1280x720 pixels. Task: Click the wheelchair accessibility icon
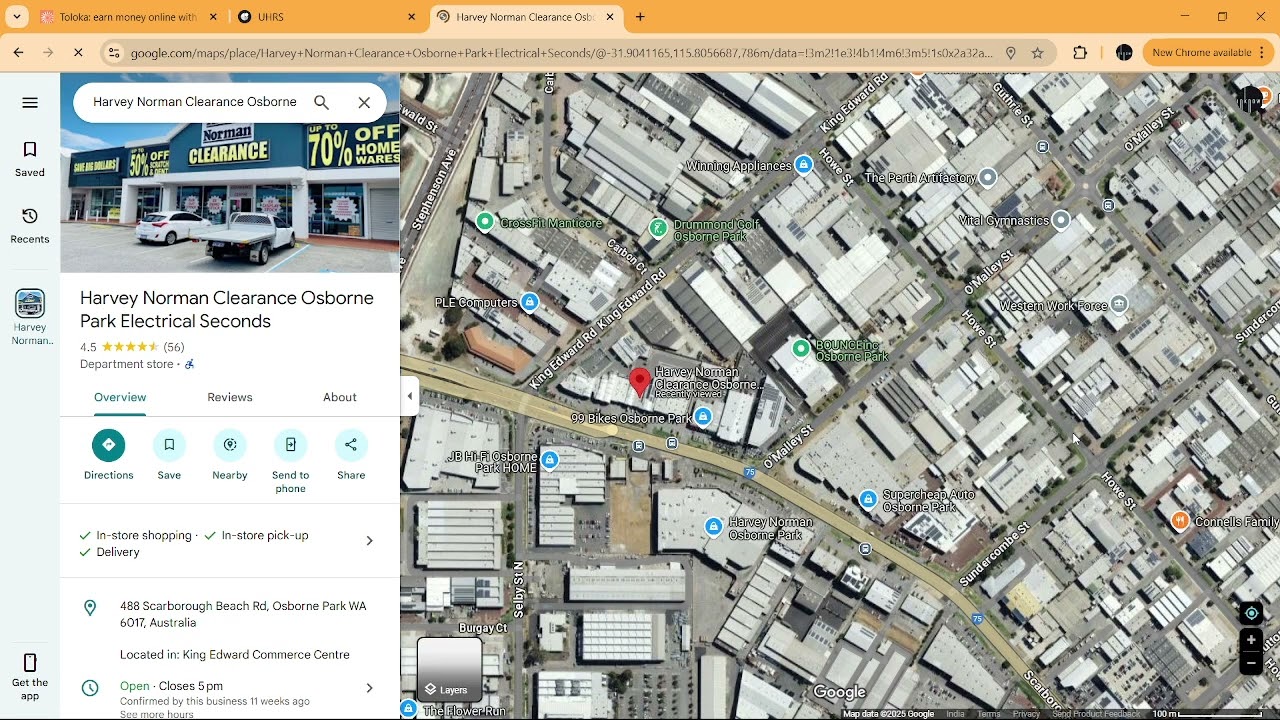tap(189, 365)
